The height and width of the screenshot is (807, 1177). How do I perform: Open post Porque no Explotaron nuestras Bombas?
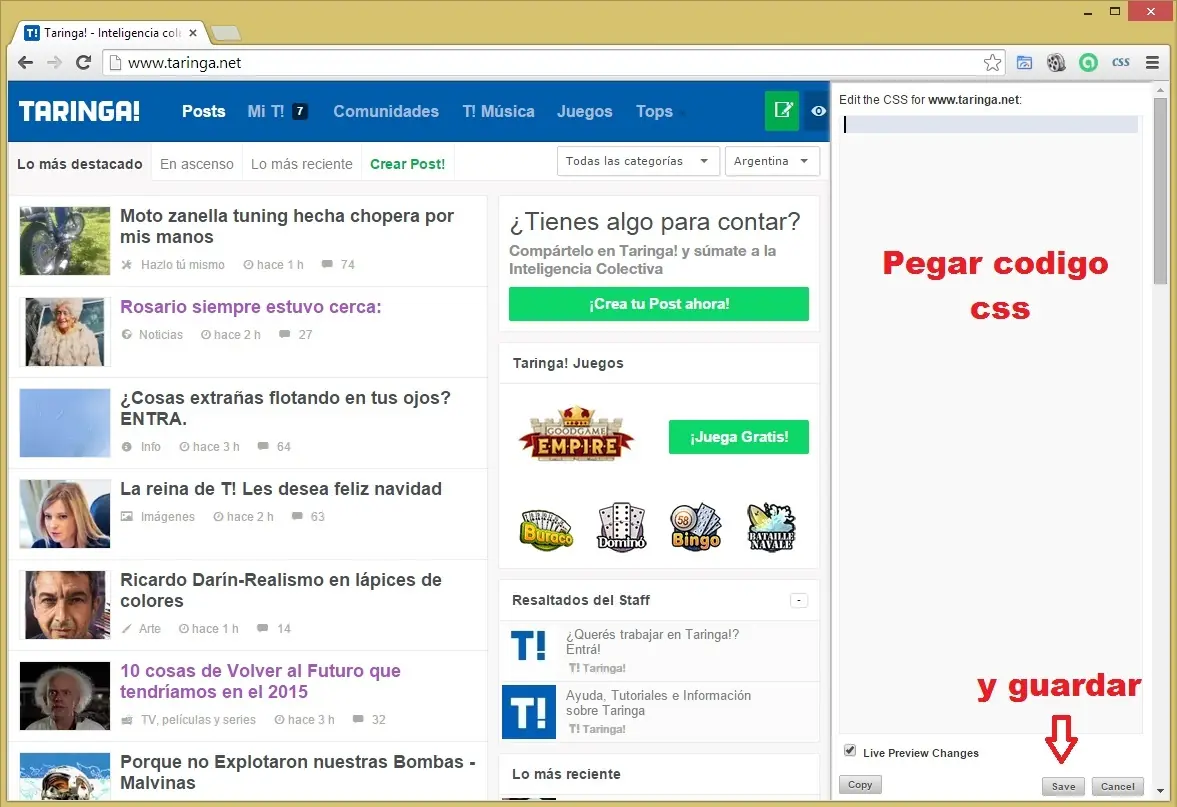(x=298, y=772)
